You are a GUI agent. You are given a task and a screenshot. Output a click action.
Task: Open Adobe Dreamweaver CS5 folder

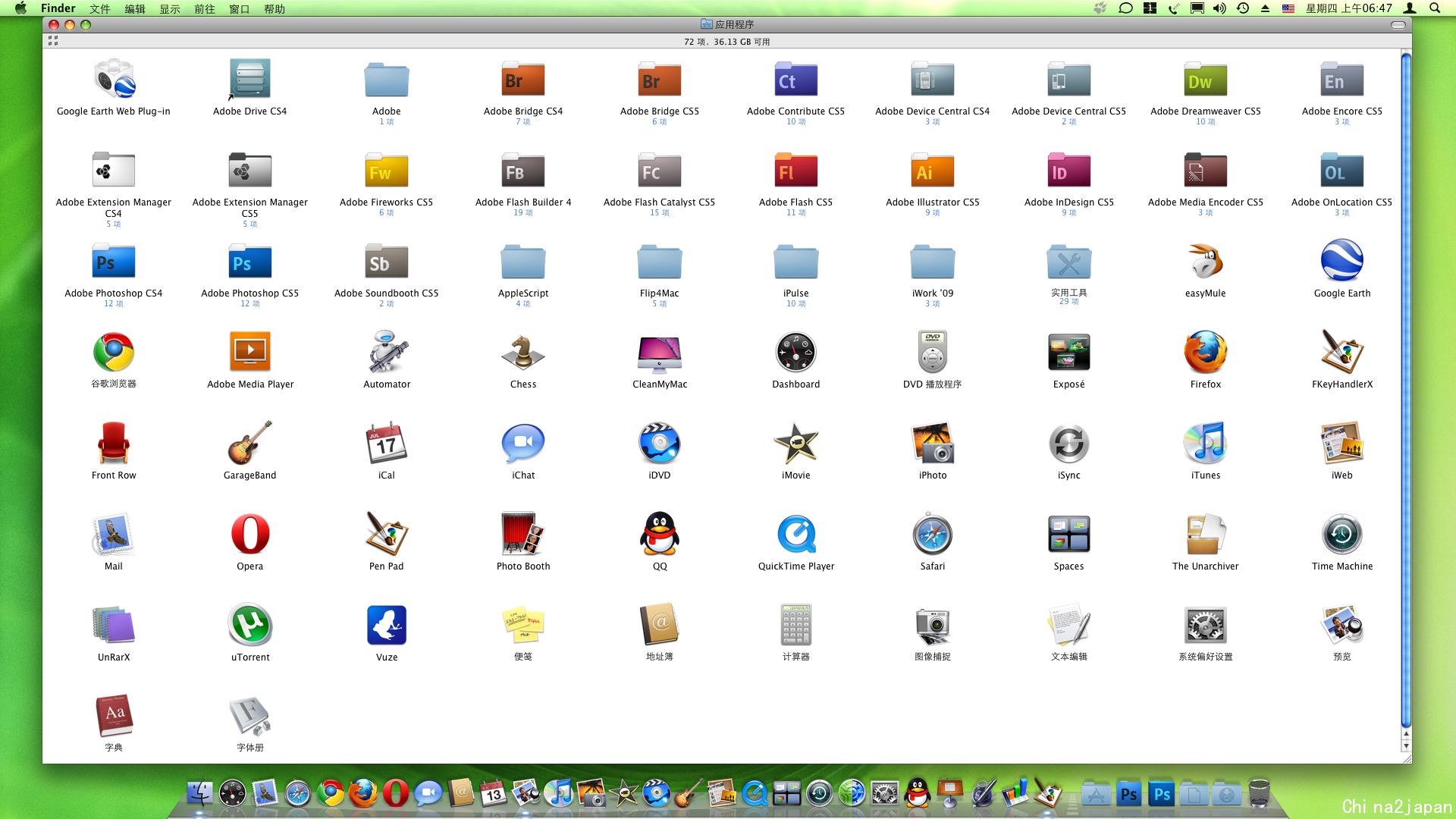1206,79
